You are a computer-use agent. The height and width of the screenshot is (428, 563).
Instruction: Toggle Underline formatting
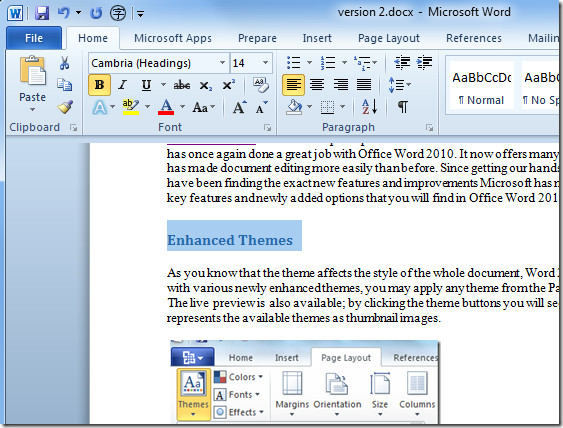point(146,85)
